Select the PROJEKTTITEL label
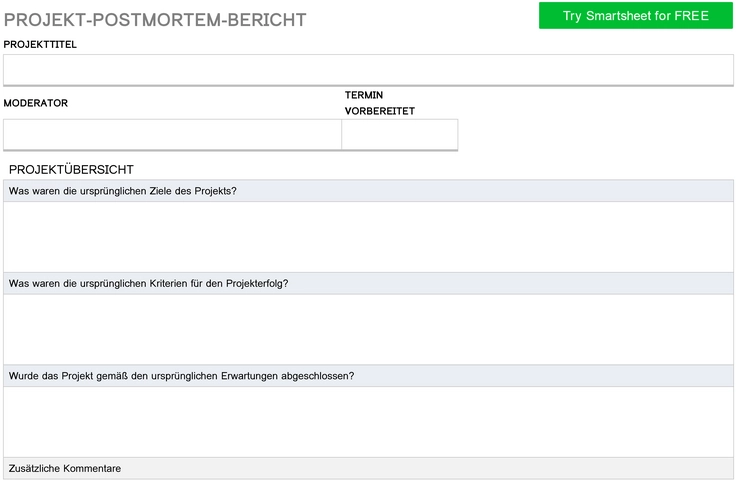Image resolution: width=736 pixels, height=481 pixels. pyautogui.click(x=40, y=45)
